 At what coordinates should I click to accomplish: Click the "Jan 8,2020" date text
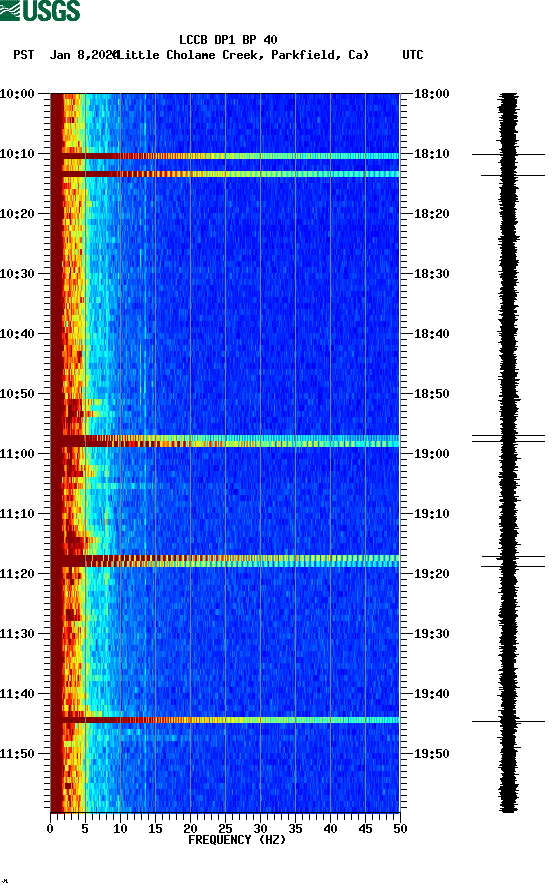point(84,55)
